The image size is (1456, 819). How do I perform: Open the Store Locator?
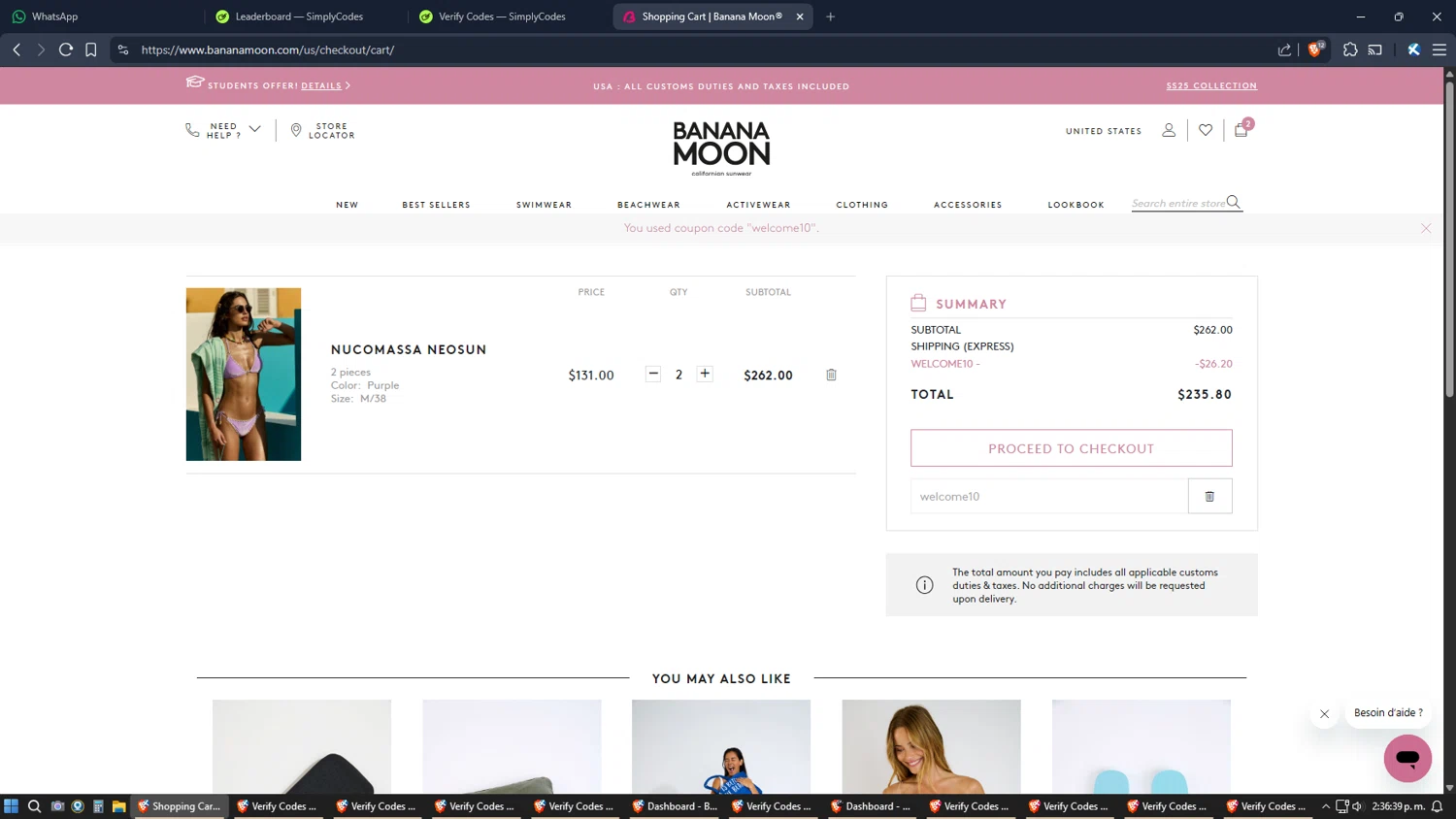[323, 130]
